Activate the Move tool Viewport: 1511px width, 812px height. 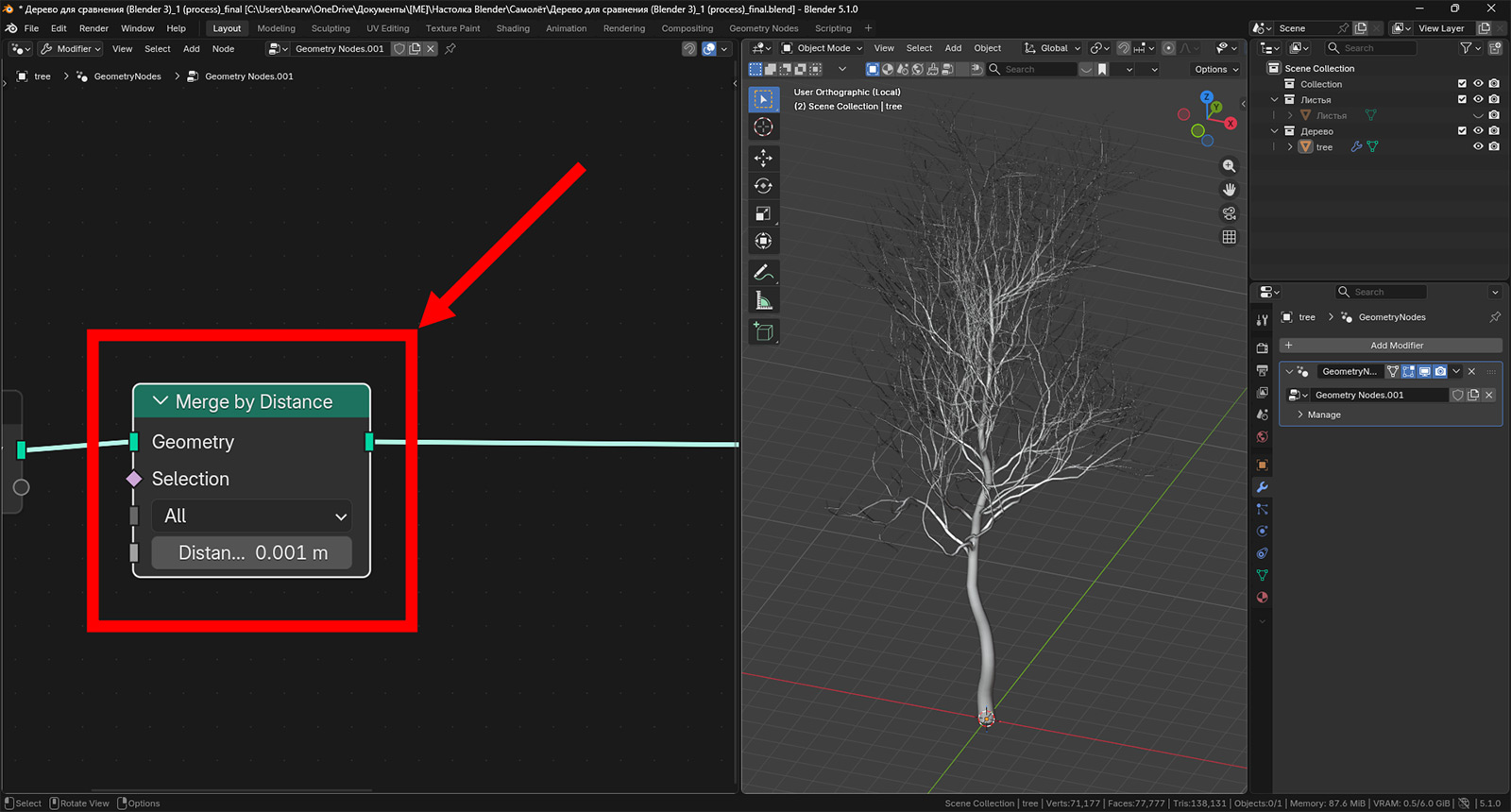(x=763, y=158)
